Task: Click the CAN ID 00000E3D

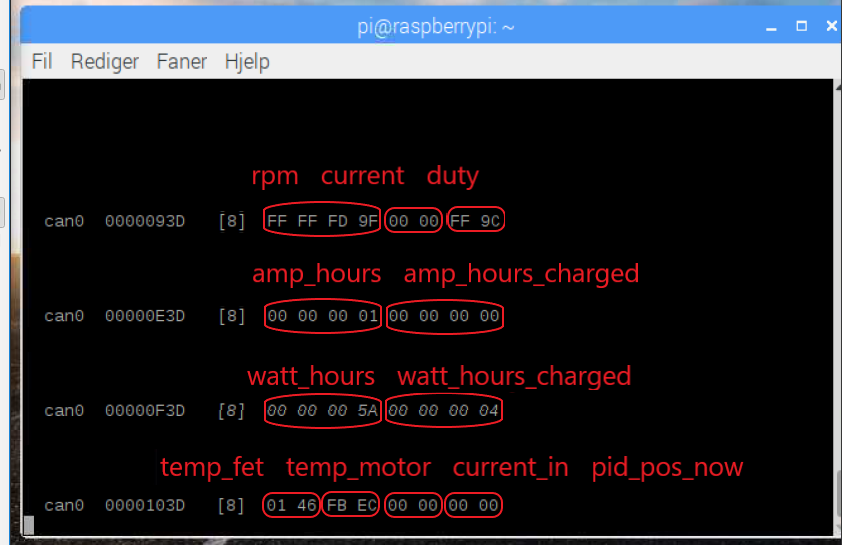Action: [x=145, y=316]
